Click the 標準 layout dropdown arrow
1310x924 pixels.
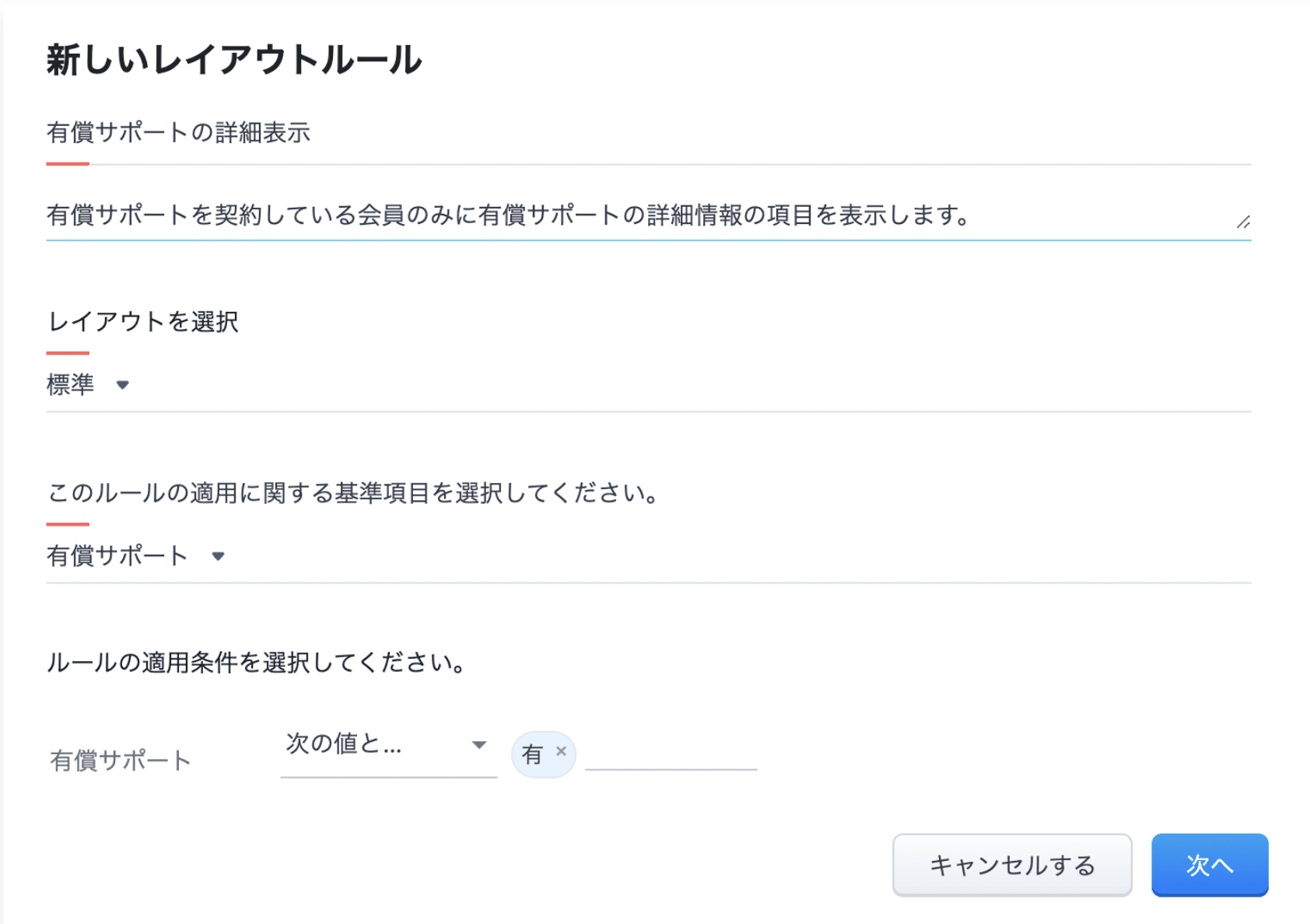[122, 385]
